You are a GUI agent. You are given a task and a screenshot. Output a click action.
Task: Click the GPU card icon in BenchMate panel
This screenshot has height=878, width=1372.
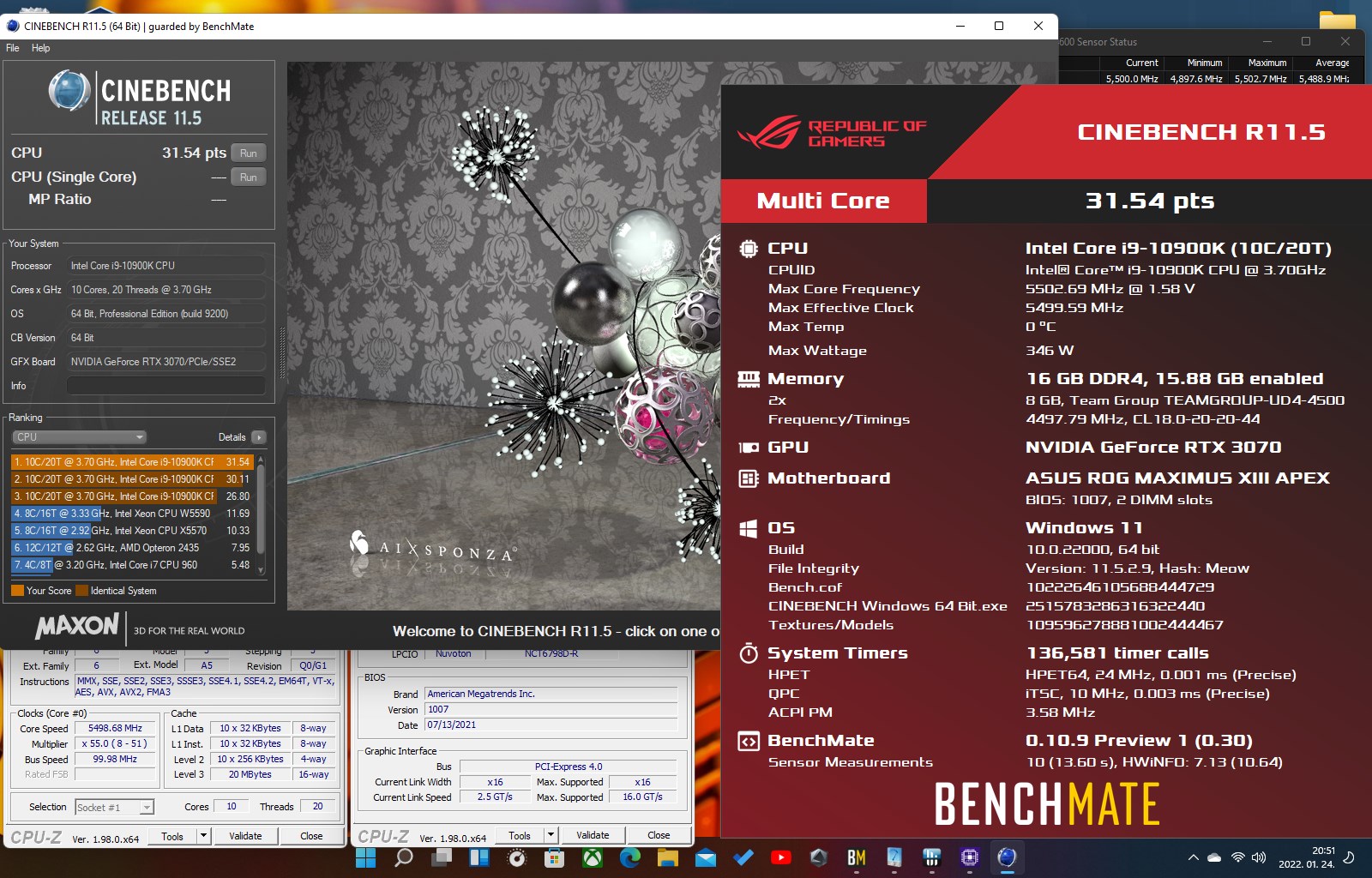(749, 448)
